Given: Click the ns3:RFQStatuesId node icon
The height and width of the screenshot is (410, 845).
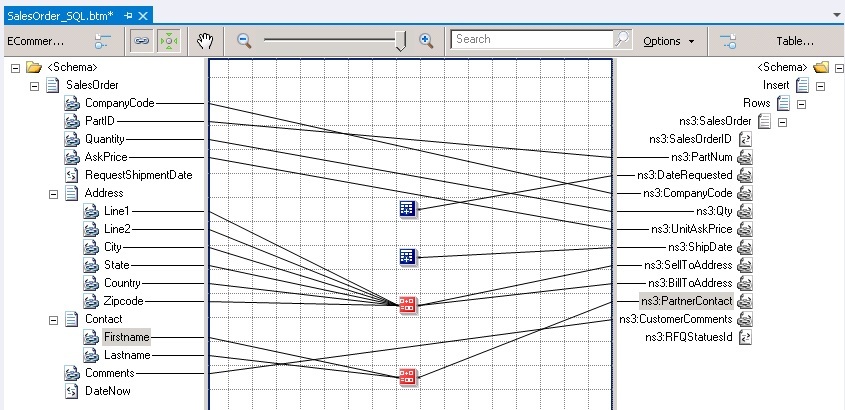Looking at the screenshot, I should pyautogui.click(x=746, y=337).
